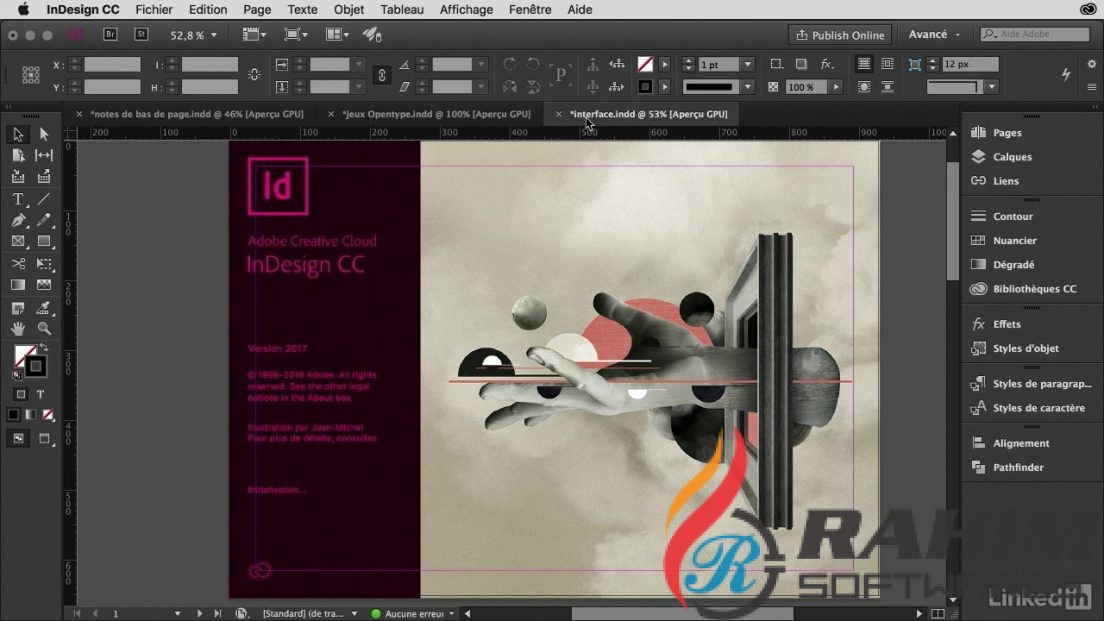Image resolution: width=1104 pixels, height=621 pixels.
Task: Open the Tableau menu
Action: (x=401, y=9)
